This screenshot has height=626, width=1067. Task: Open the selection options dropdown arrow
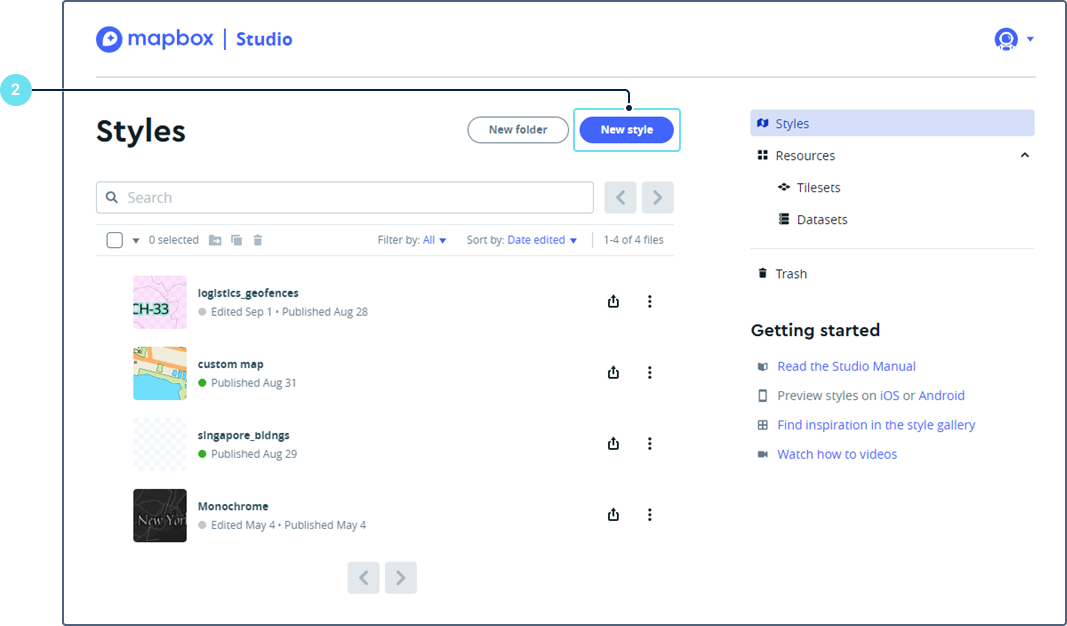(136, 241)
